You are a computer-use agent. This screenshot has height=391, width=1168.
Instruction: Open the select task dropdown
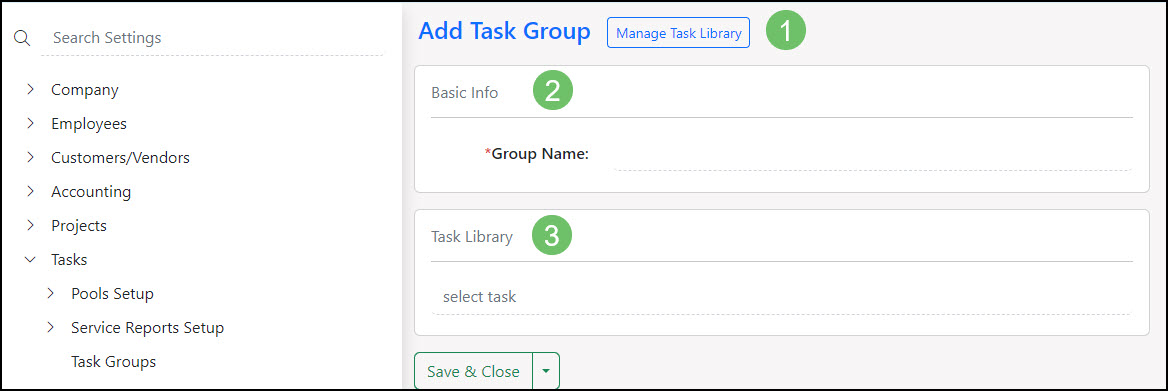pos(781,297)
